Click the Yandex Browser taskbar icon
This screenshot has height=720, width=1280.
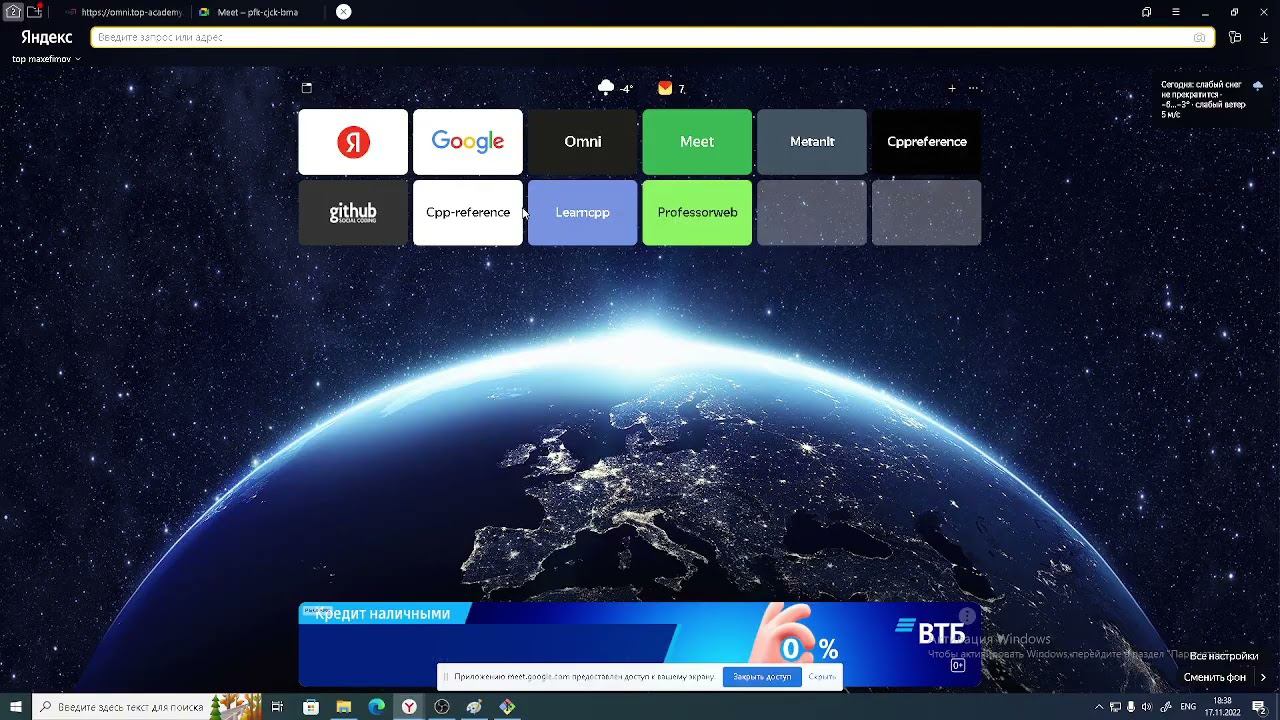(x=410, y=707)
